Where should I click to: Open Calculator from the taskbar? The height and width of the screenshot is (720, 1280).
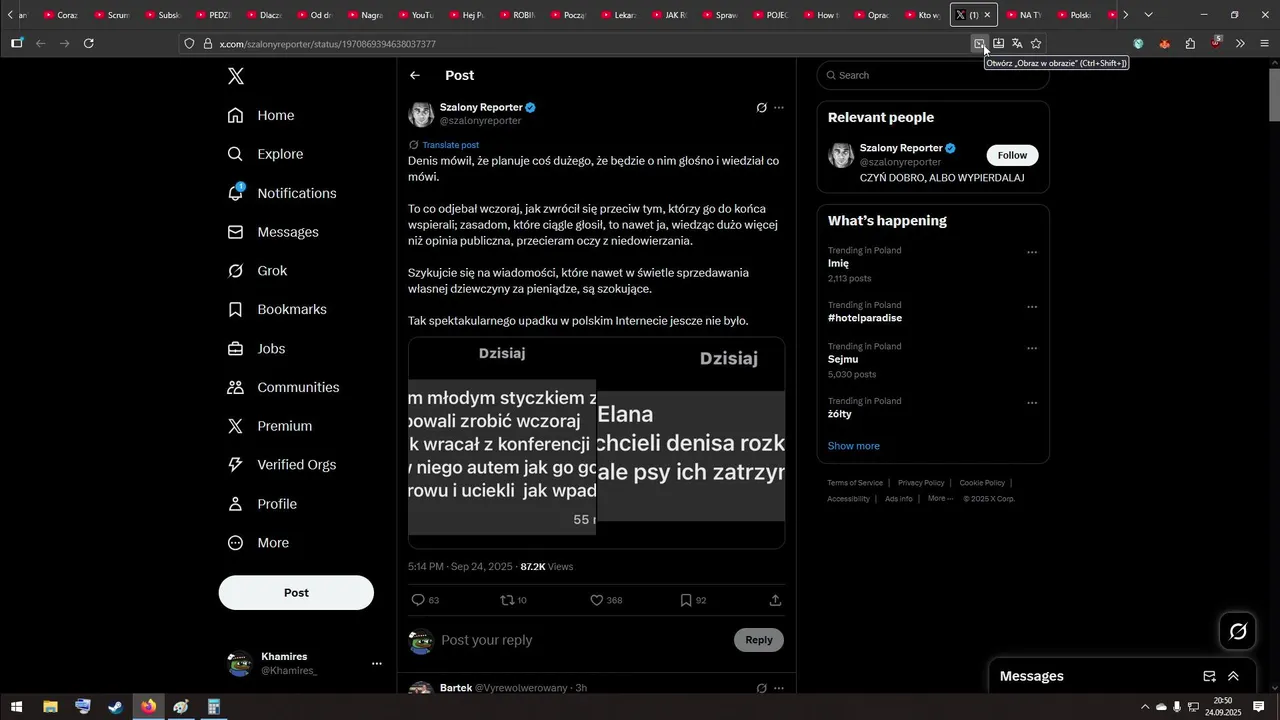[213, 707]
